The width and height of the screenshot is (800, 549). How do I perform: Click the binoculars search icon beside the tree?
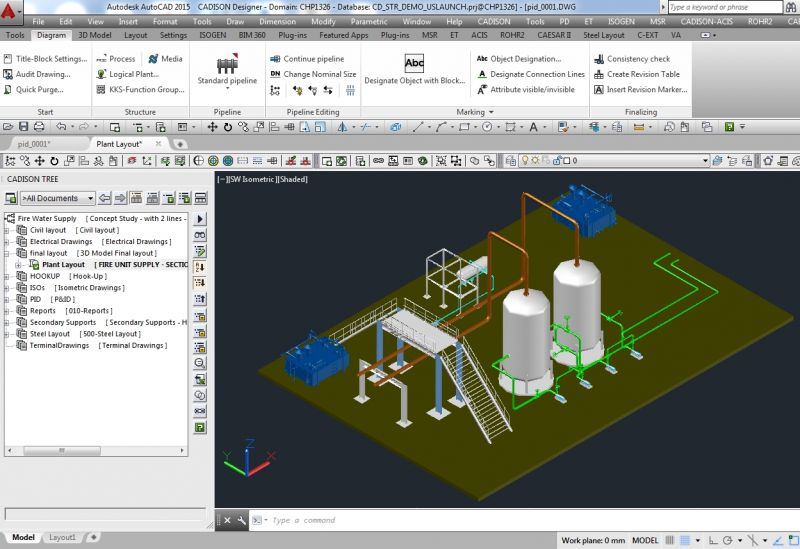pos(199,235)
